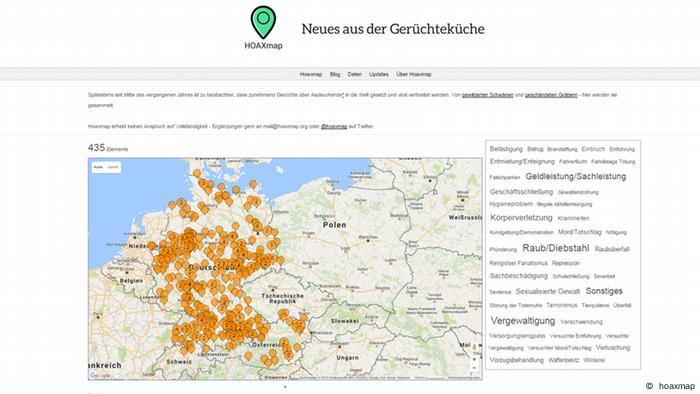The image size is (700, 394).
Task: Select the Geldleistung/Sachleistung tag
Action: [x=575, y=176]
